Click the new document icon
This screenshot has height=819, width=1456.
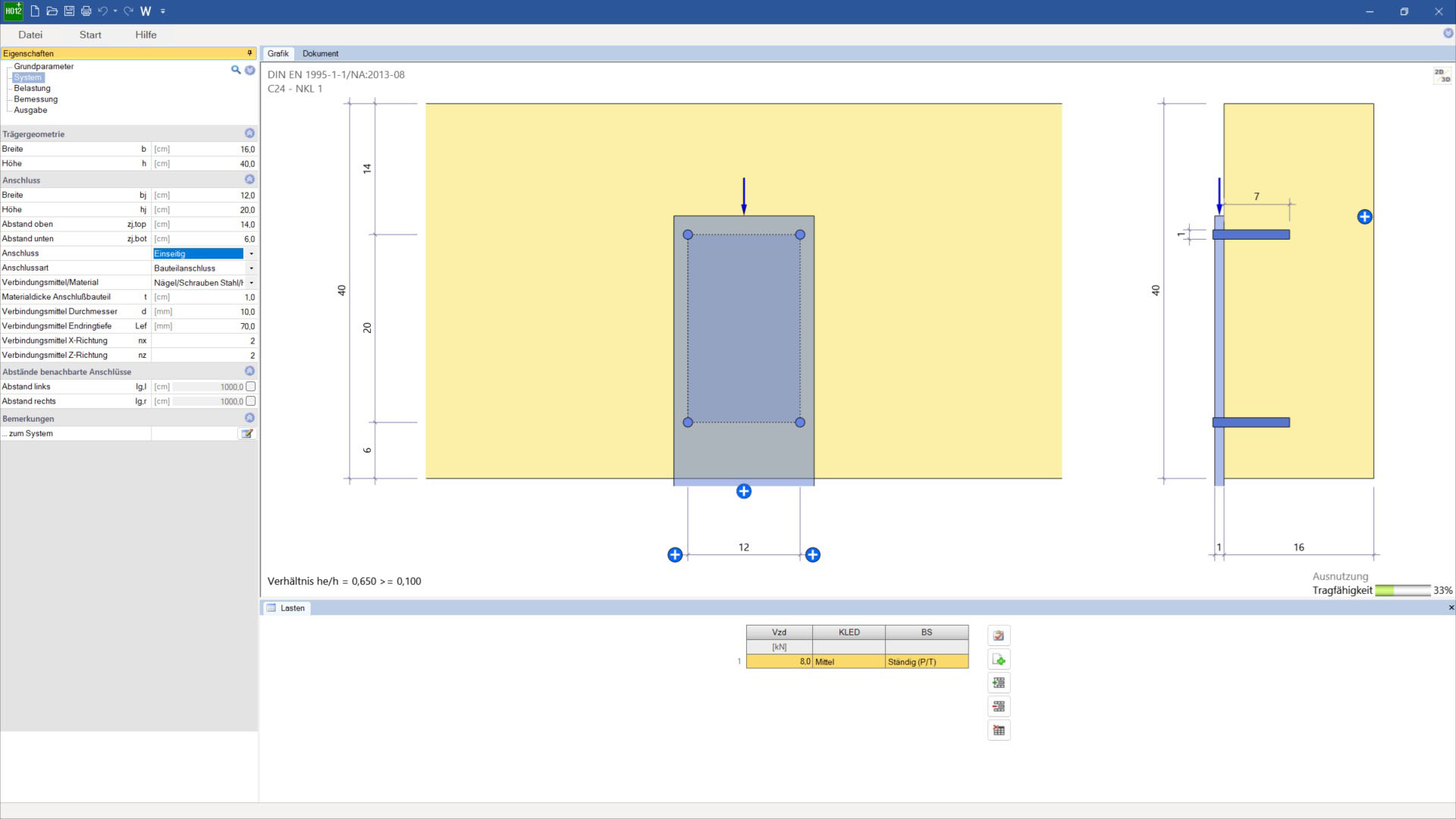(x=35, y=11)
